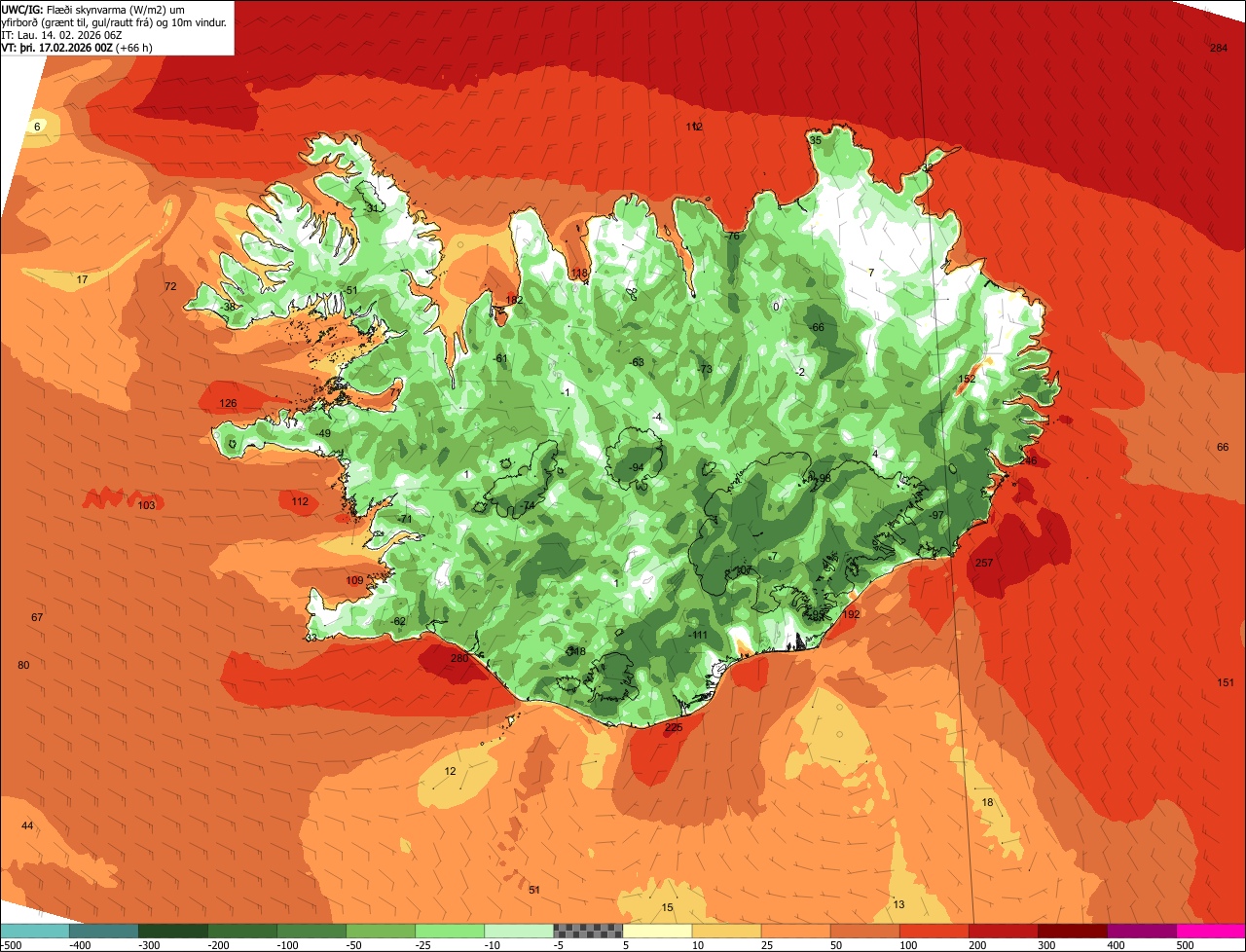
Task: Click the valid time 'þri. 17.02.2026 00Z'
Action: tap(65, 48)
